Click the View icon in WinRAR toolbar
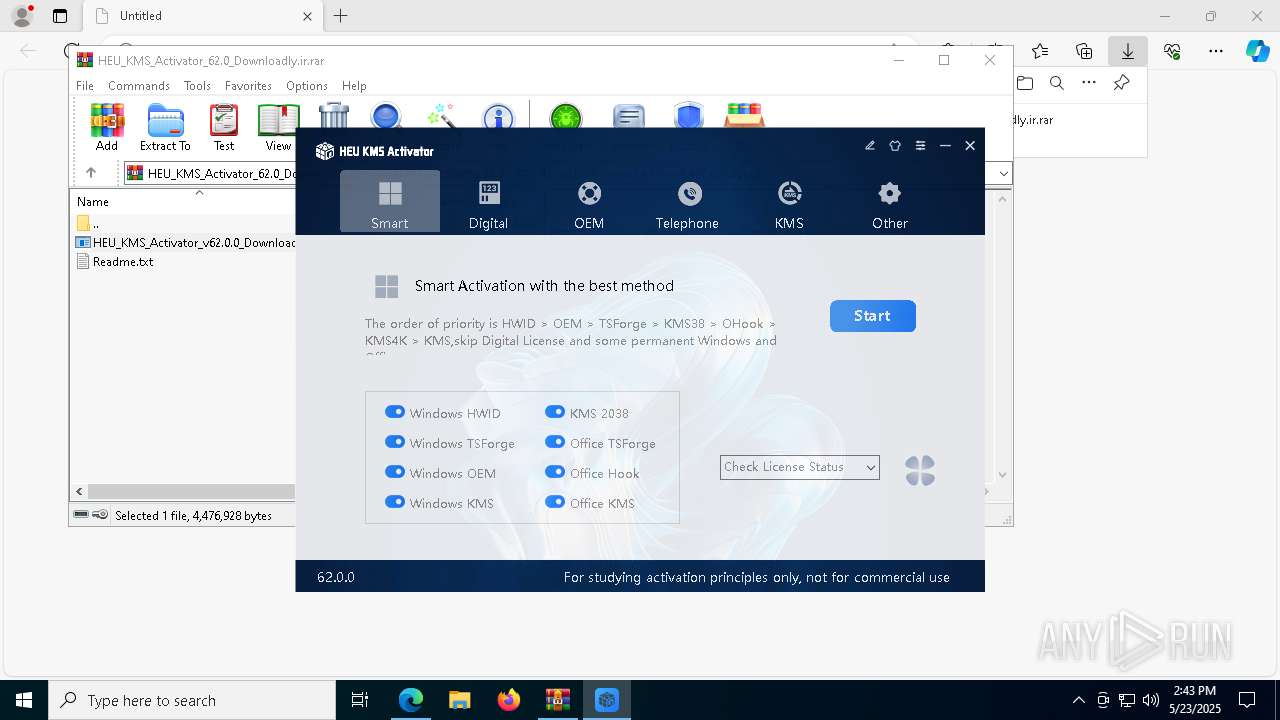 278,127
